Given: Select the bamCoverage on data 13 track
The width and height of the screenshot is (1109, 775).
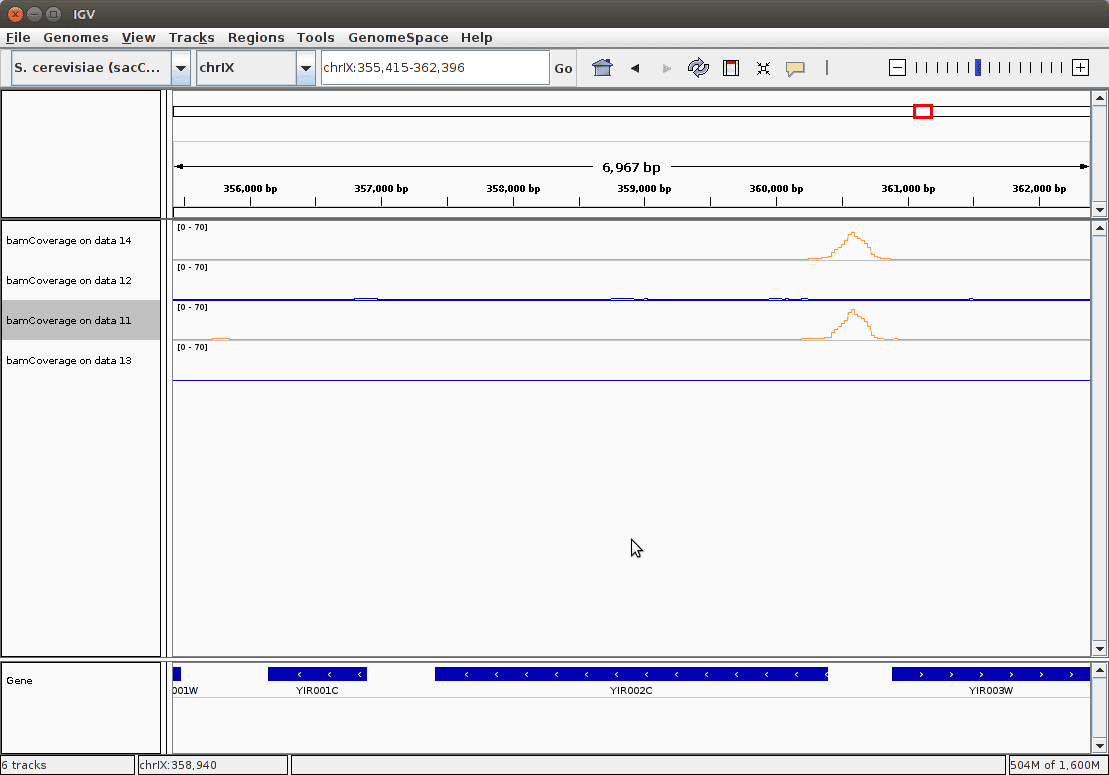Looking at the screenshot, I should click(69, 361).
